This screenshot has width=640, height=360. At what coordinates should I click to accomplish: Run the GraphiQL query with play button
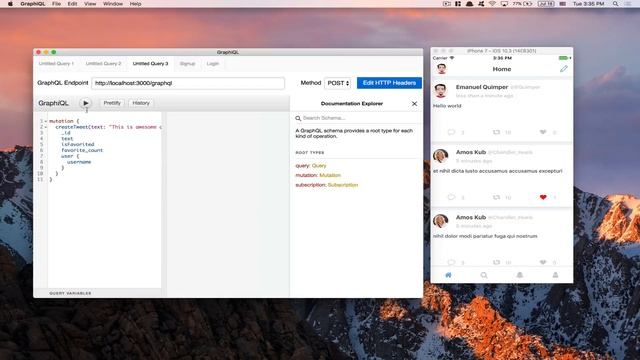point(85,103)
